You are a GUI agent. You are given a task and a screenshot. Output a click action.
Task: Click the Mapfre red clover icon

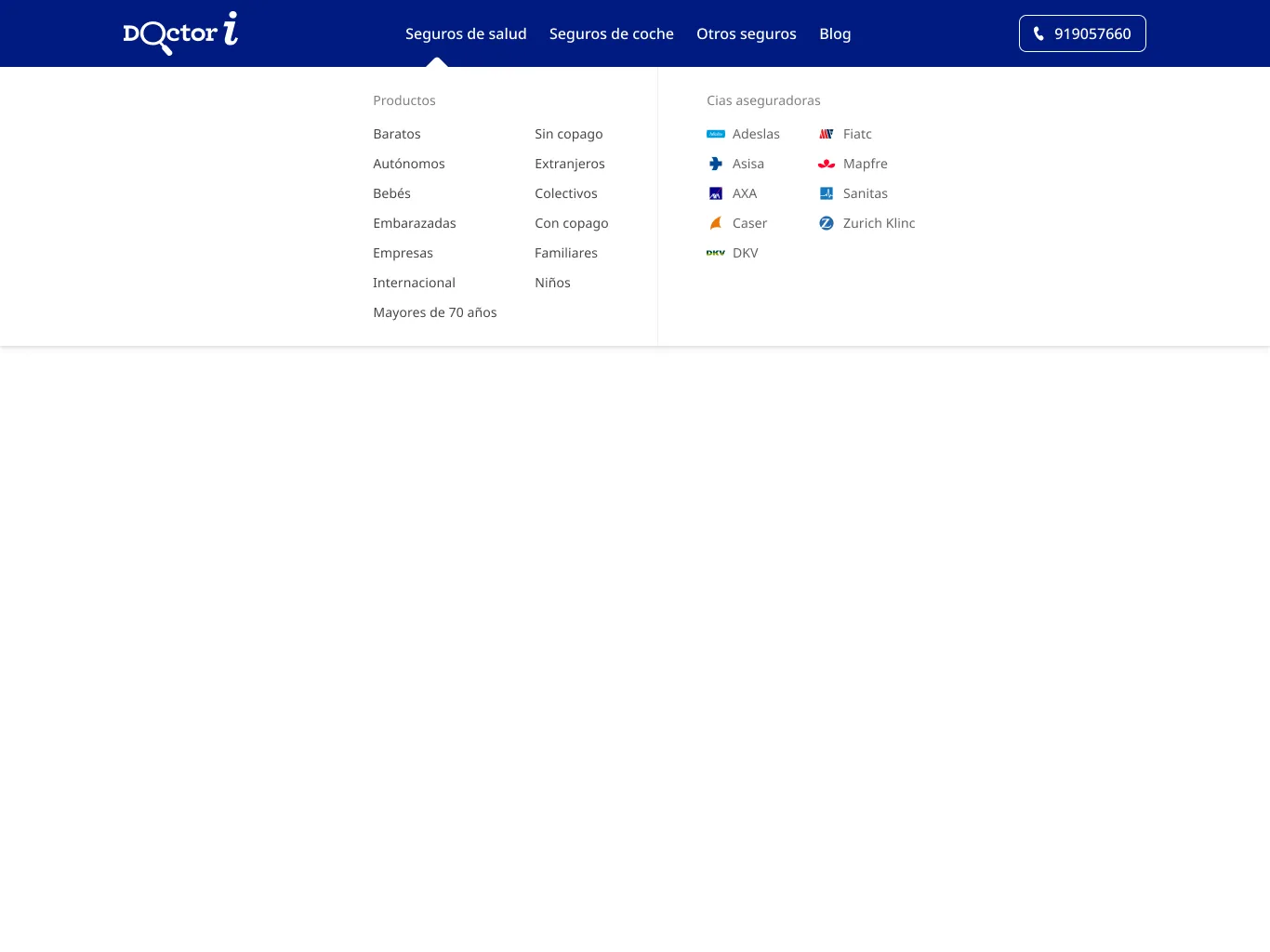tap(827, 164)
